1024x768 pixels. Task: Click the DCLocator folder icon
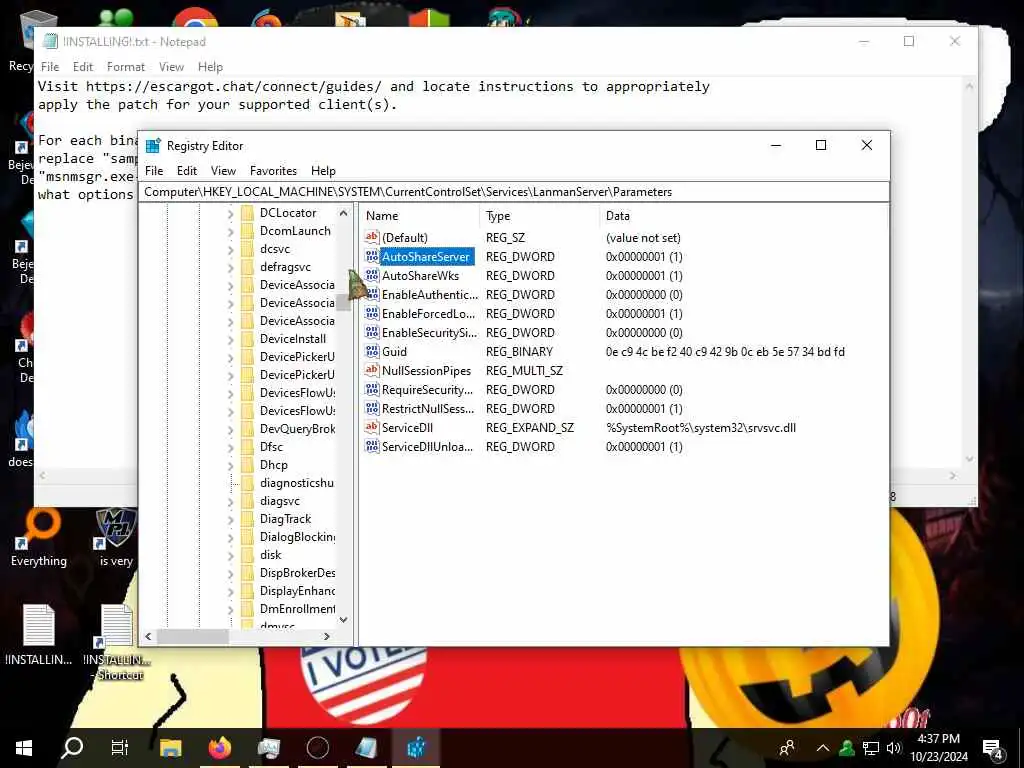[247, 213]
